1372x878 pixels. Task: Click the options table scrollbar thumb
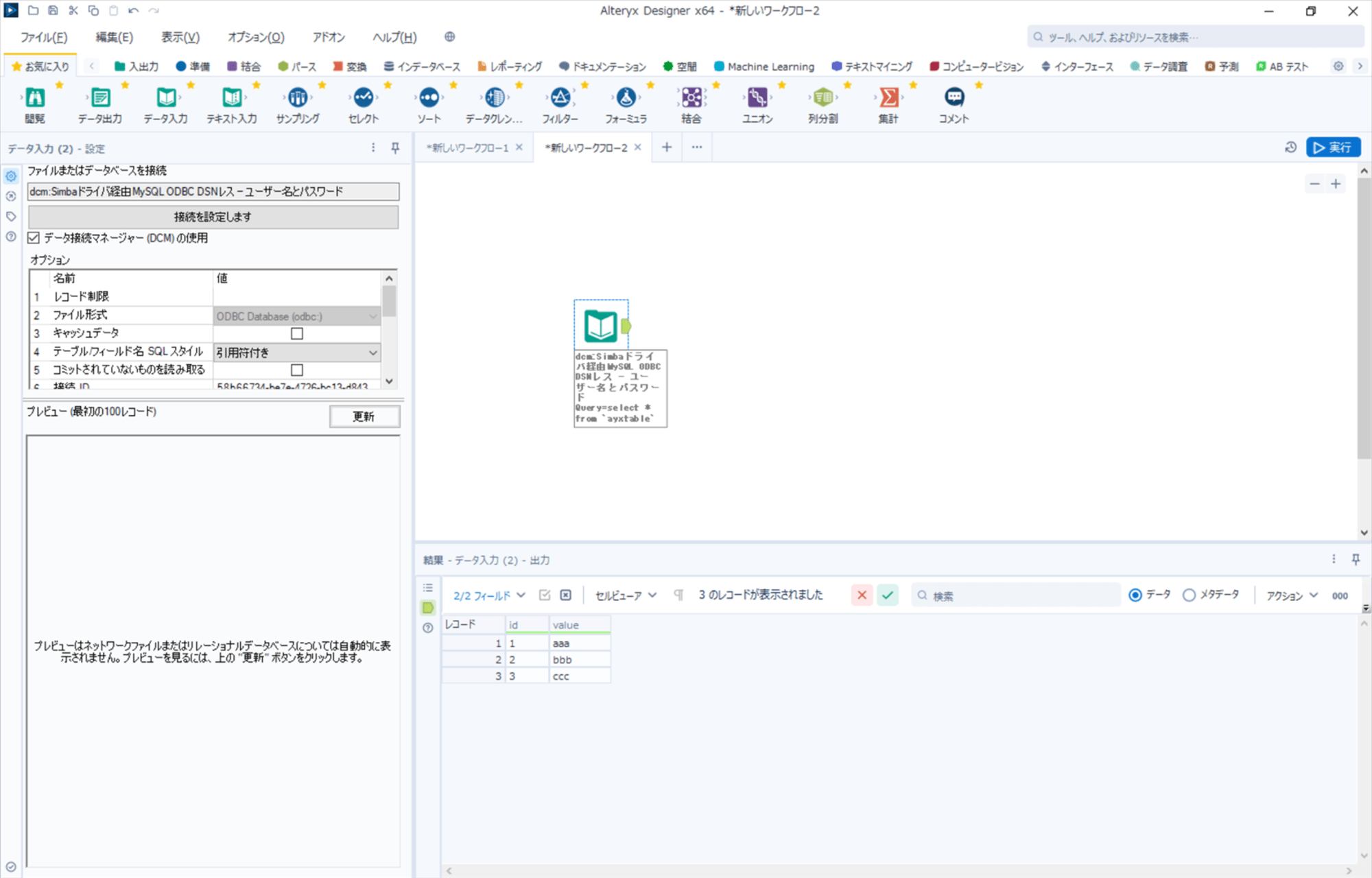pyautogui.click(x=389, y=301)
